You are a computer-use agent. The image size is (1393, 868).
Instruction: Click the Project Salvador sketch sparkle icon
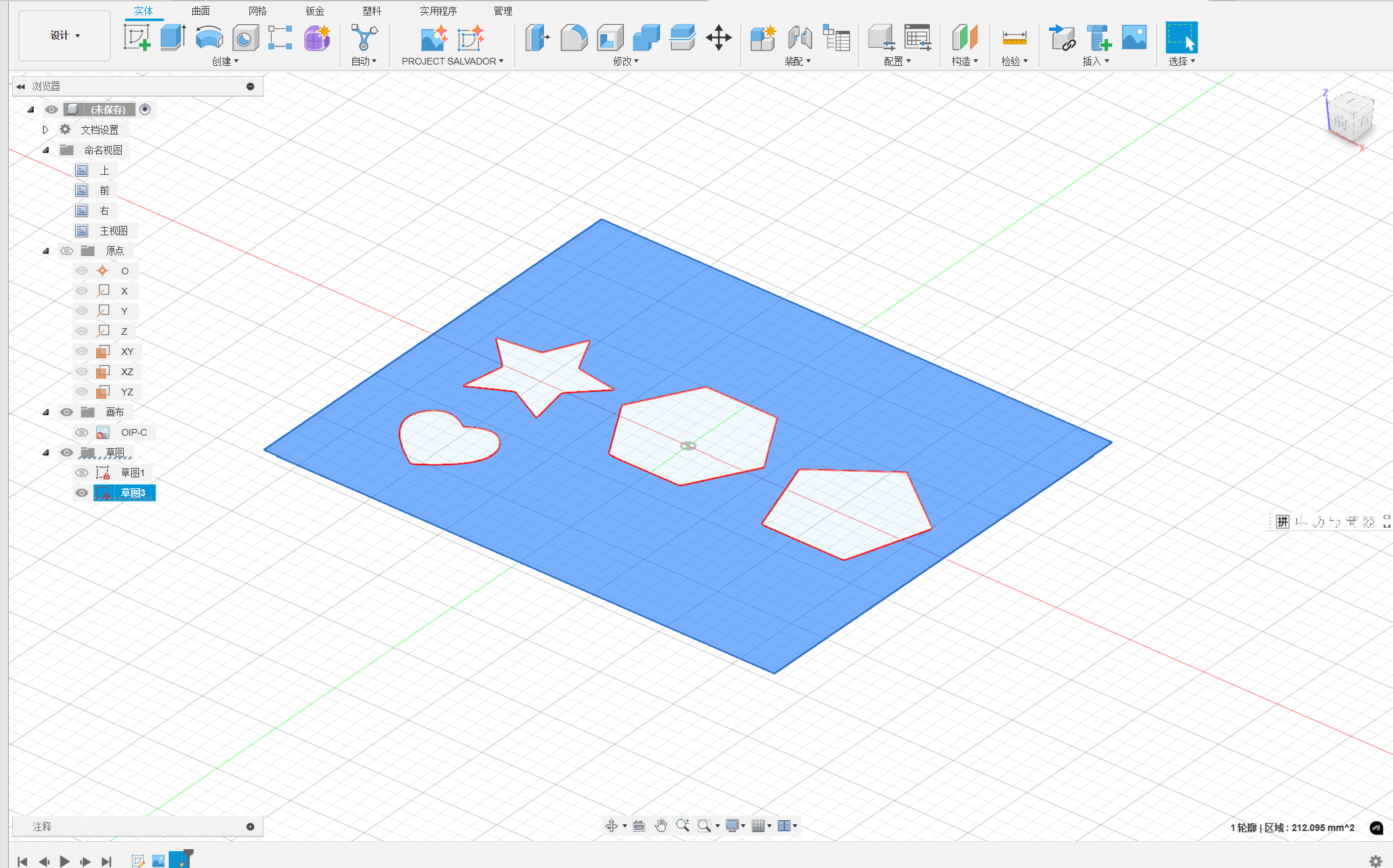point(471,38)
